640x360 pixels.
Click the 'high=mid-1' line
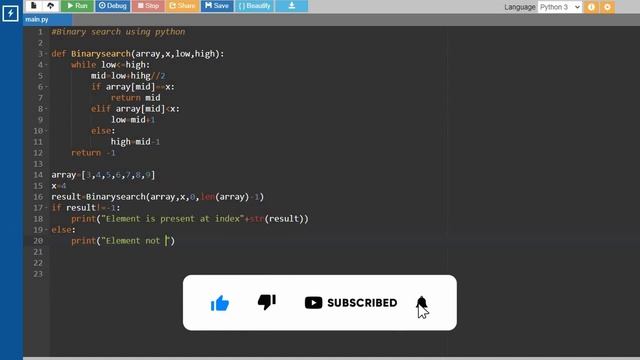click(135, 142)
